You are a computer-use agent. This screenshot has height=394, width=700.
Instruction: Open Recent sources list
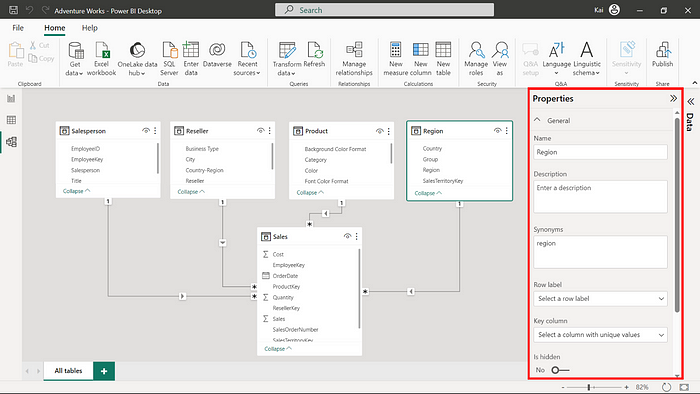pyautogui.click(x=247, y=58)
